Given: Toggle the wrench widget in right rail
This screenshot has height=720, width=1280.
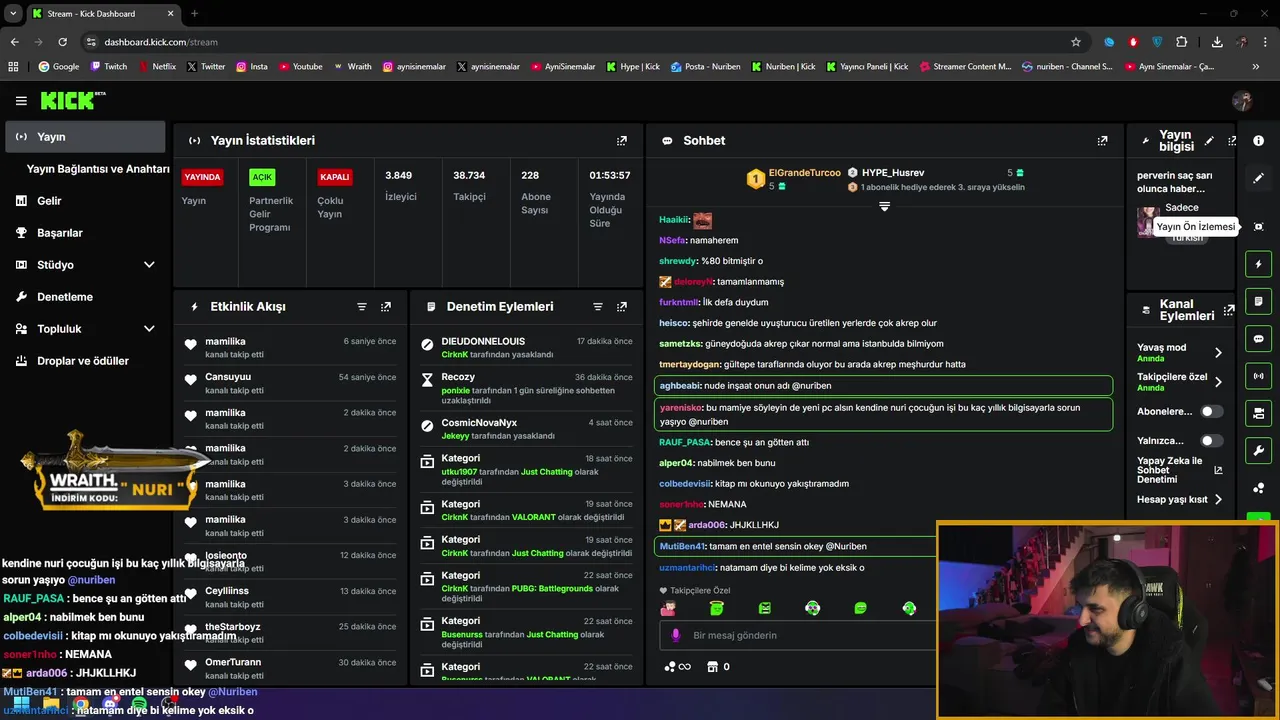Looking at the screenshot, I should click(1259, 450).
